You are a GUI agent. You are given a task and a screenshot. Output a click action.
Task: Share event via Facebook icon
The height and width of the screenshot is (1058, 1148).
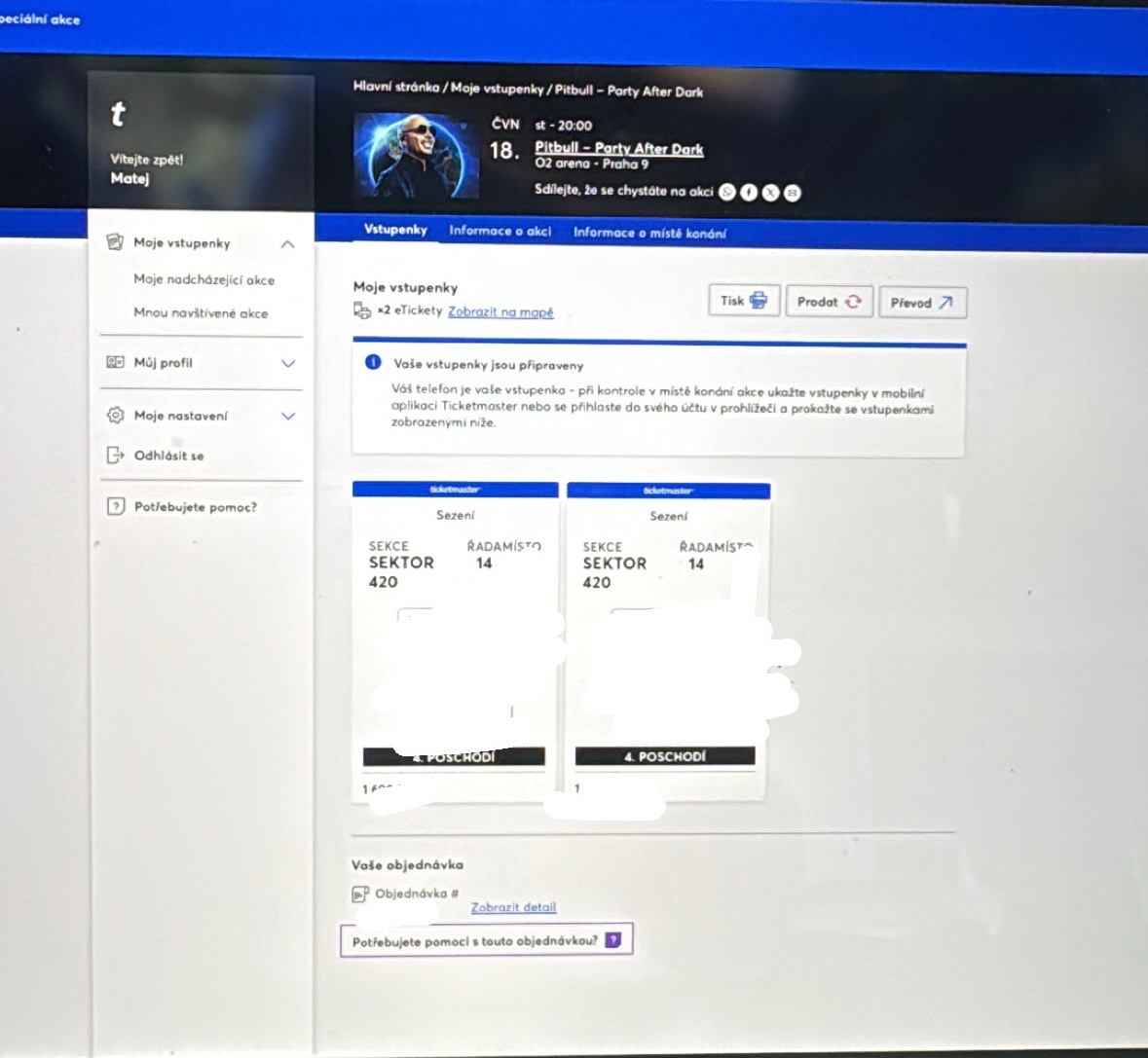pyautogui.click(x=748, y=192)
